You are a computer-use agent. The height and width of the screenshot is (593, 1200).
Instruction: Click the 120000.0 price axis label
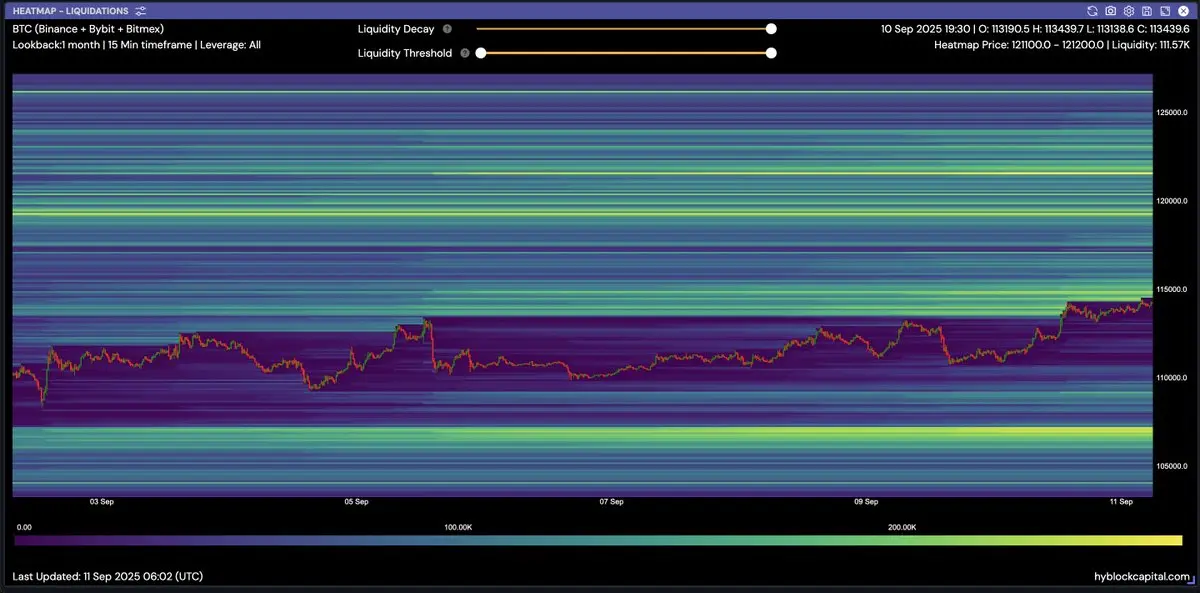click(1170, 200)
